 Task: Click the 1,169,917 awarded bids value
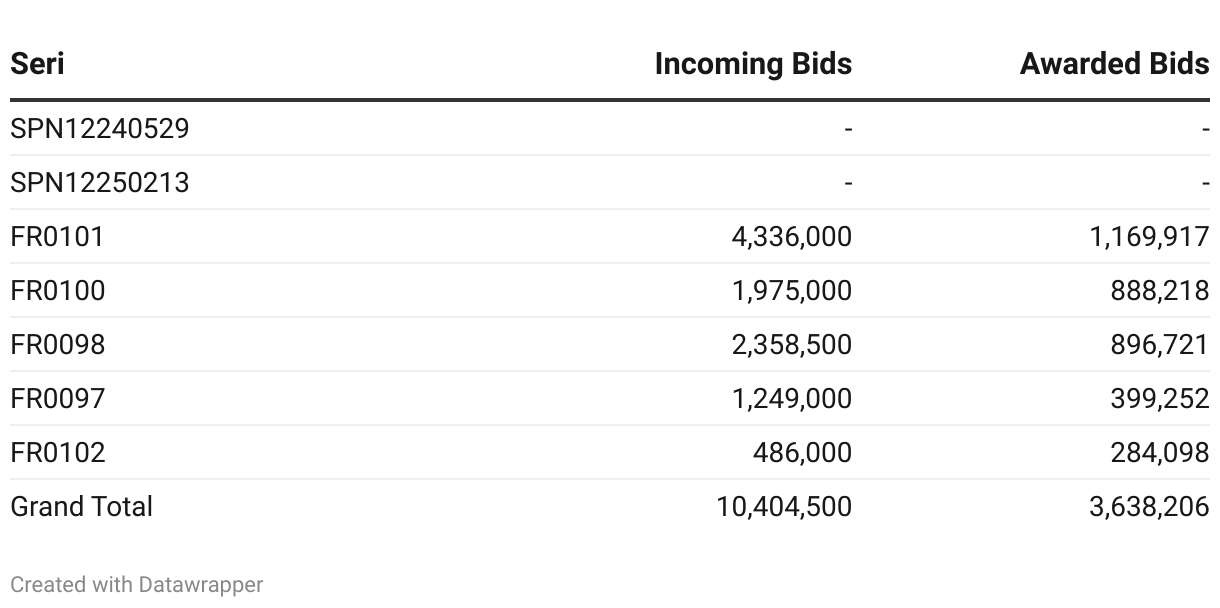coord(1150,237)
